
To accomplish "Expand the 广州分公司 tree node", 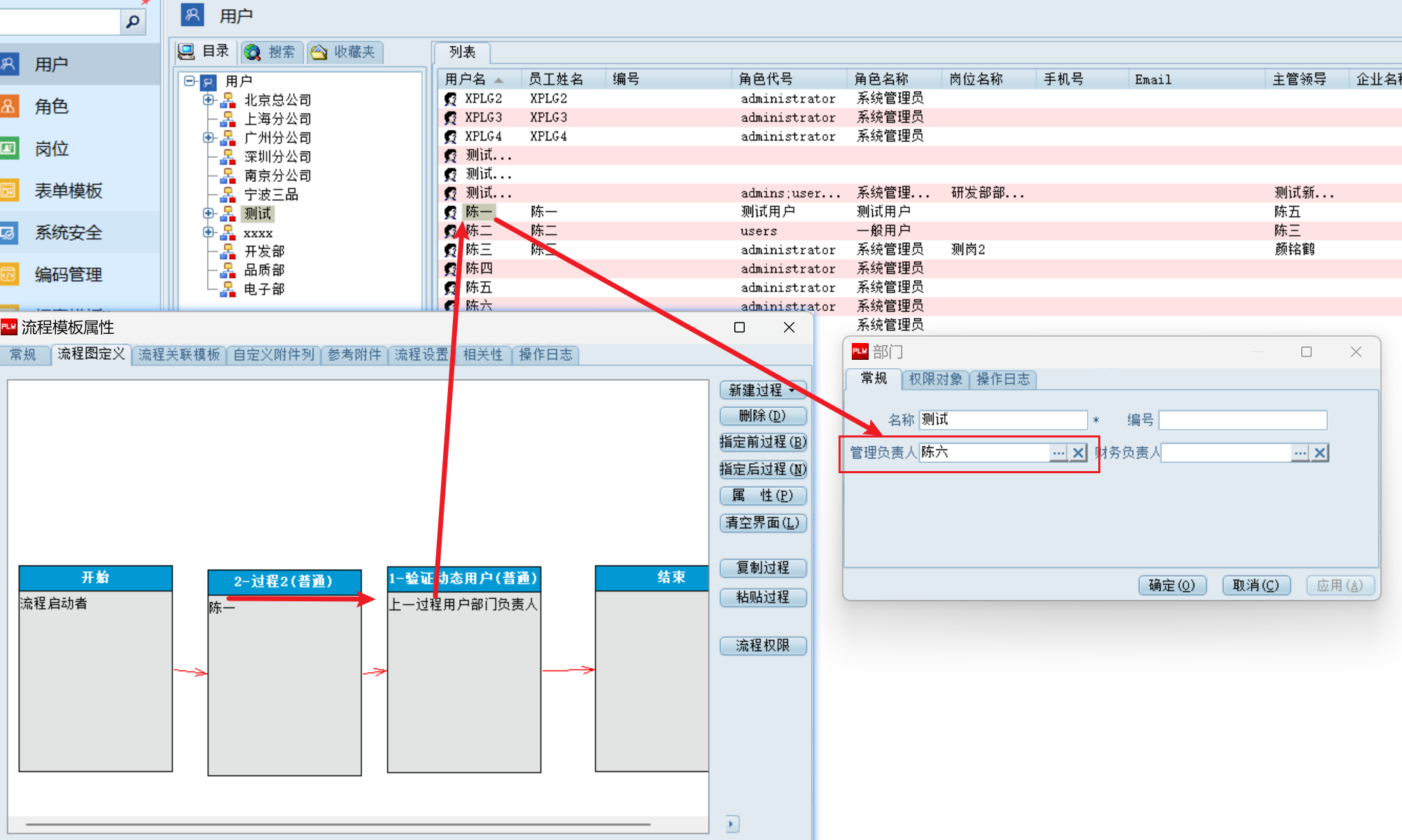I will click(x=209, y=137).
